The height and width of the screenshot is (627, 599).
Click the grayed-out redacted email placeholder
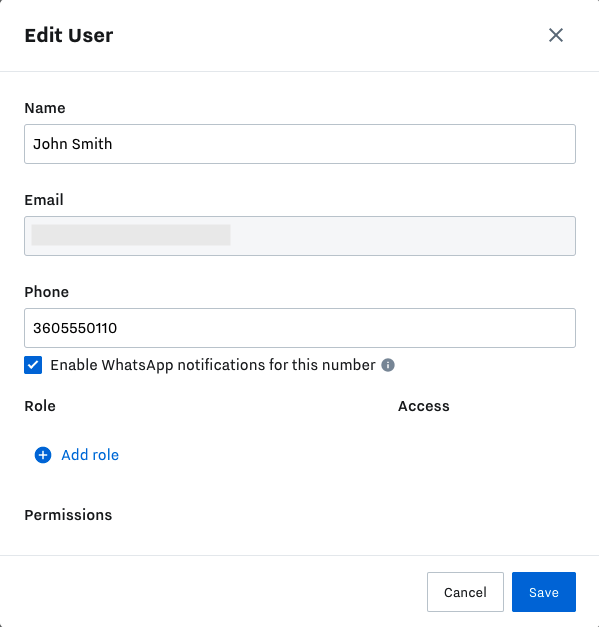click(x=131, y=235)
